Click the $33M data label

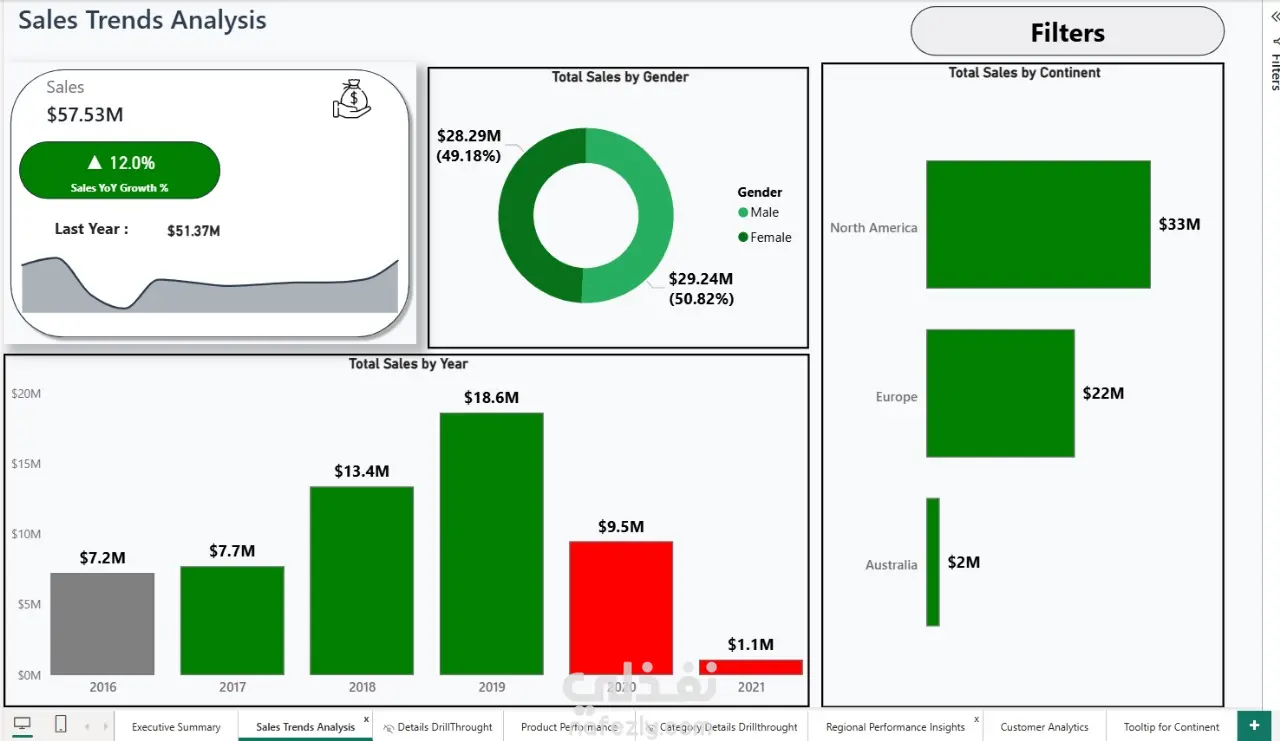[1179, 224]
